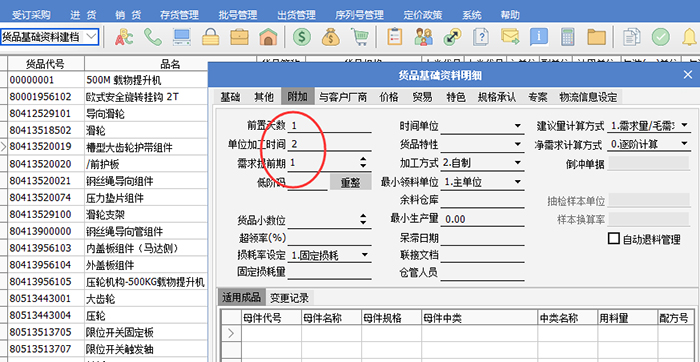700x362 pixels.
Task: Toggle the 自动退料管理 checkbox
Action: point(614,238)
